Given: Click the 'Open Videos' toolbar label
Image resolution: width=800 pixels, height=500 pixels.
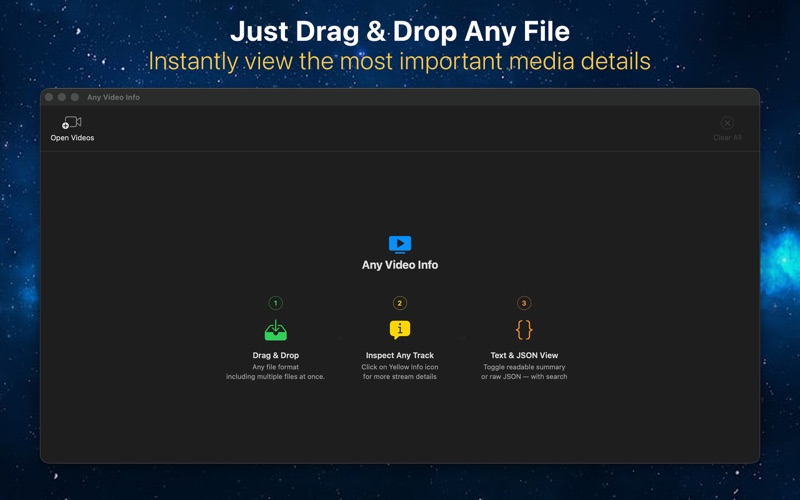Looking at the screenshot, I should pos(72,138).
